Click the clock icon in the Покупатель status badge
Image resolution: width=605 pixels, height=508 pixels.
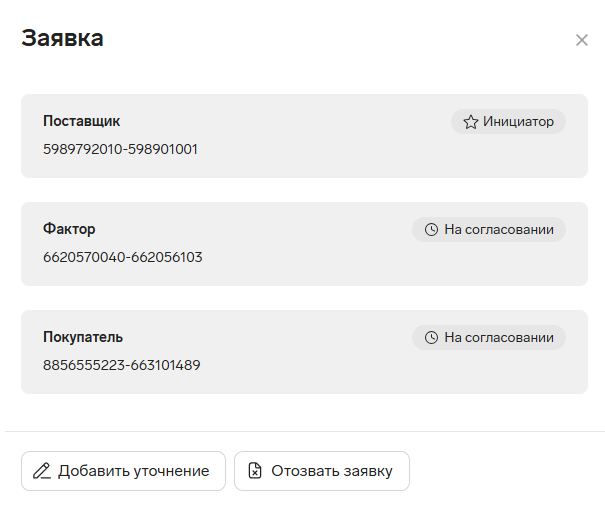[431, 338]
